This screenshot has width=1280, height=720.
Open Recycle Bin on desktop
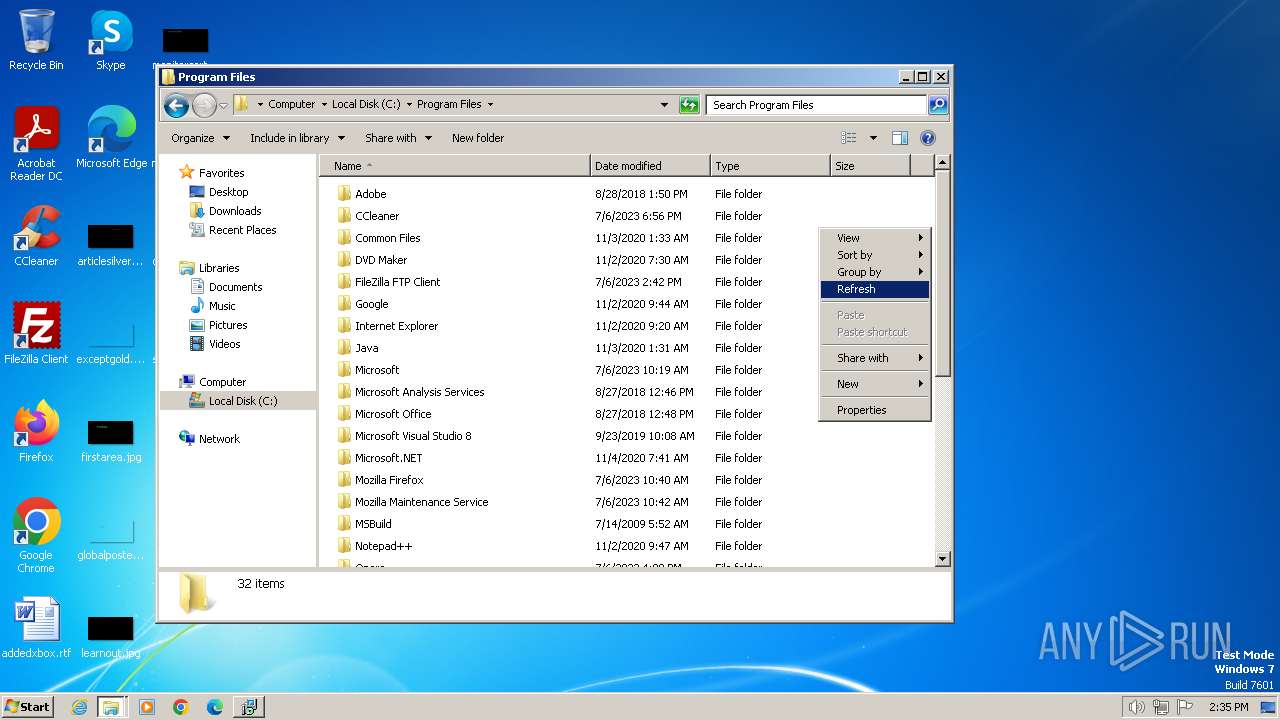coord(36,40)
